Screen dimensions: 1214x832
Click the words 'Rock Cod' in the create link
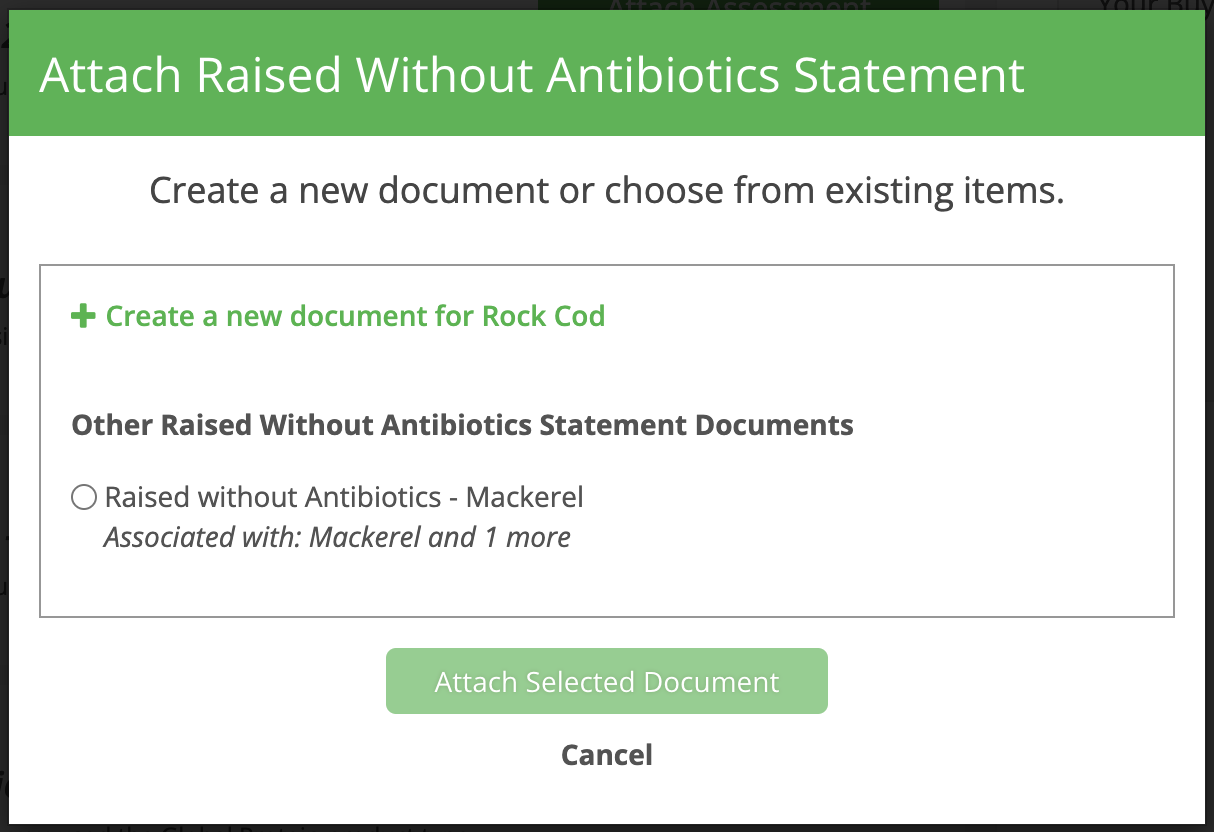pos(543,317)
